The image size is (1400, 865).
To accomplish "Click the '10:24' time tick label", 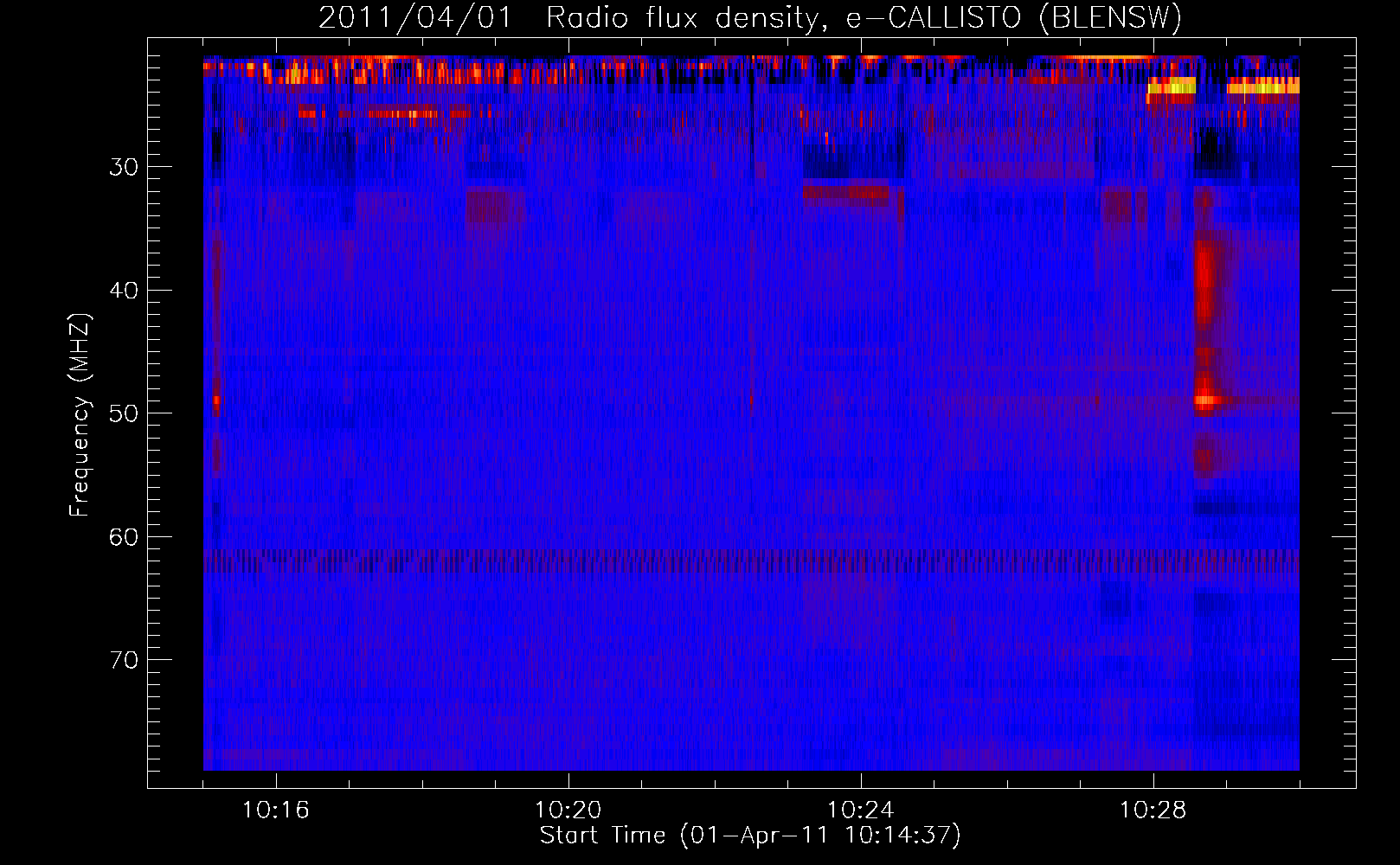I will [860, 811].
